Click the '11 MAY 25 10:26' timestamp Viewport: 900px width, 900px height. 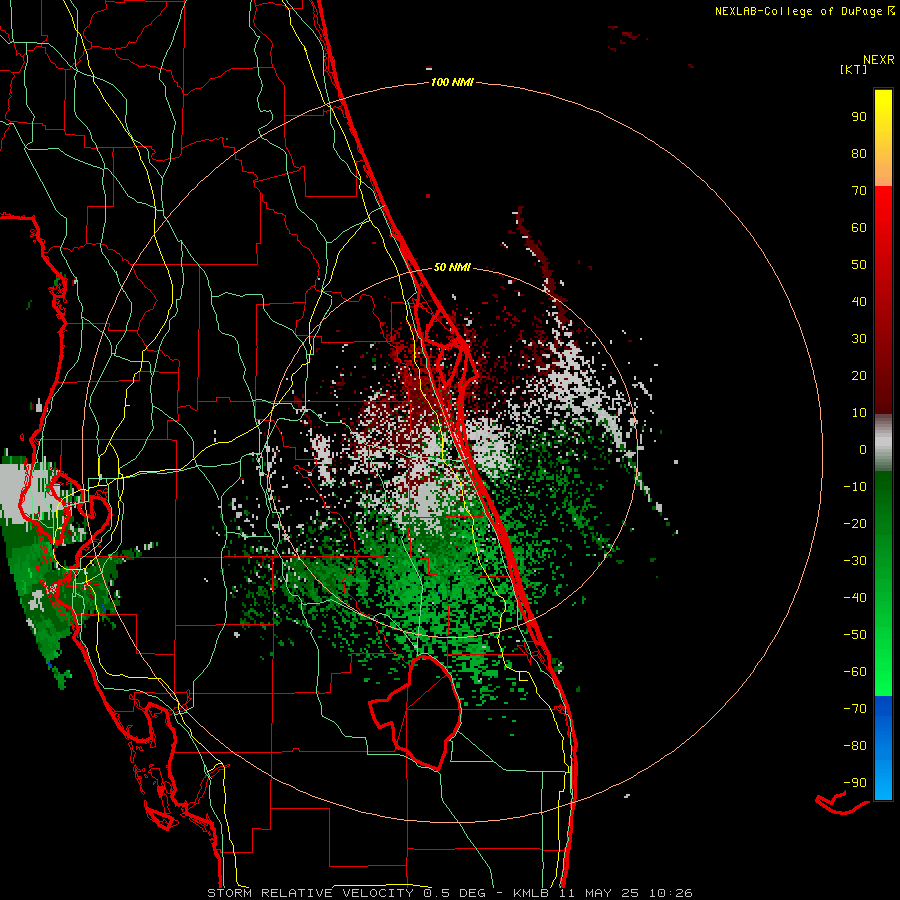626,893
